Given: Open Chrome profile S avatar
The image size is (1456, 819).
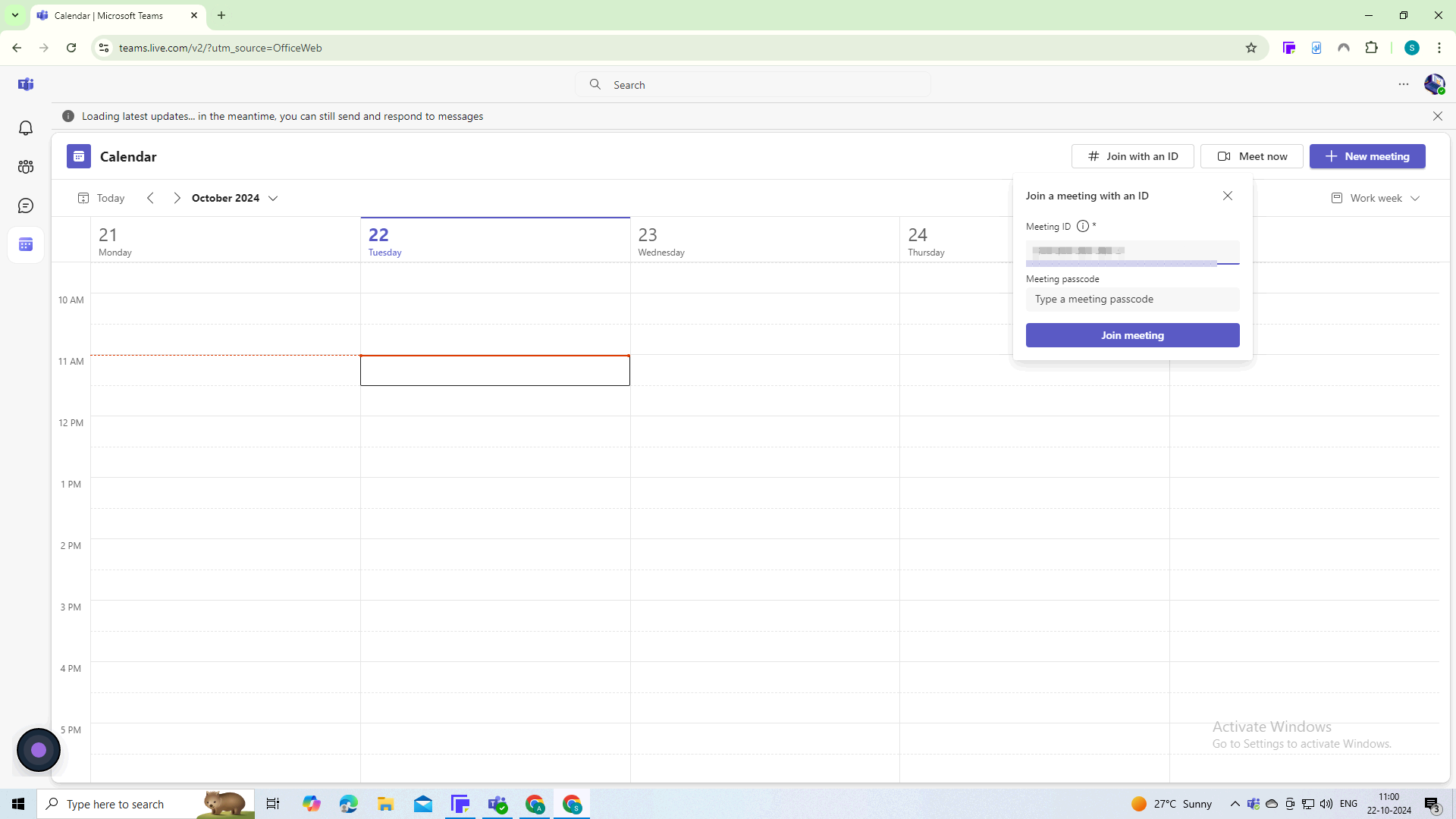Looking at the screenshot, I should click(x=1411, y=48).
